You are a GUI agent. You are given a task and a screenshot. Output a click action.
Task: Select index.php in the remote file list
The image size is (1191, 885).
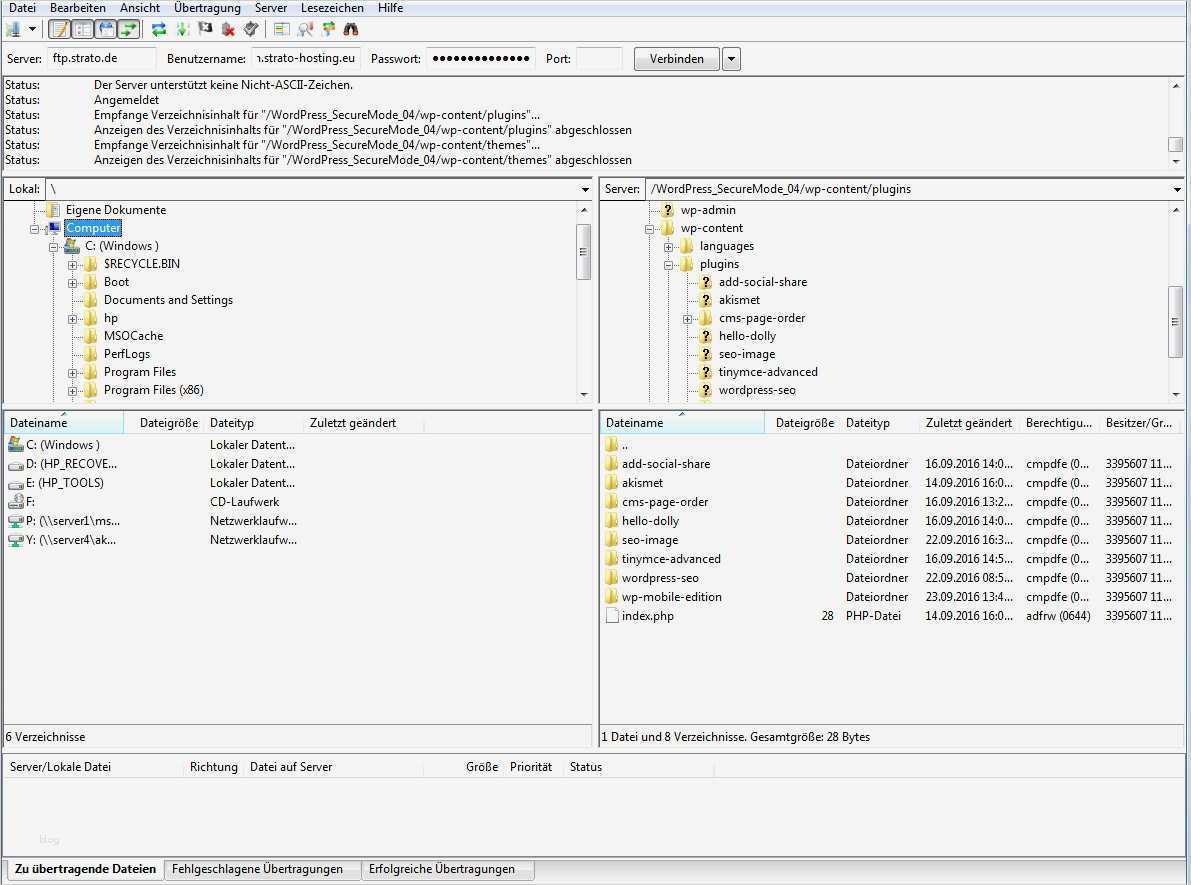point(647,616)
